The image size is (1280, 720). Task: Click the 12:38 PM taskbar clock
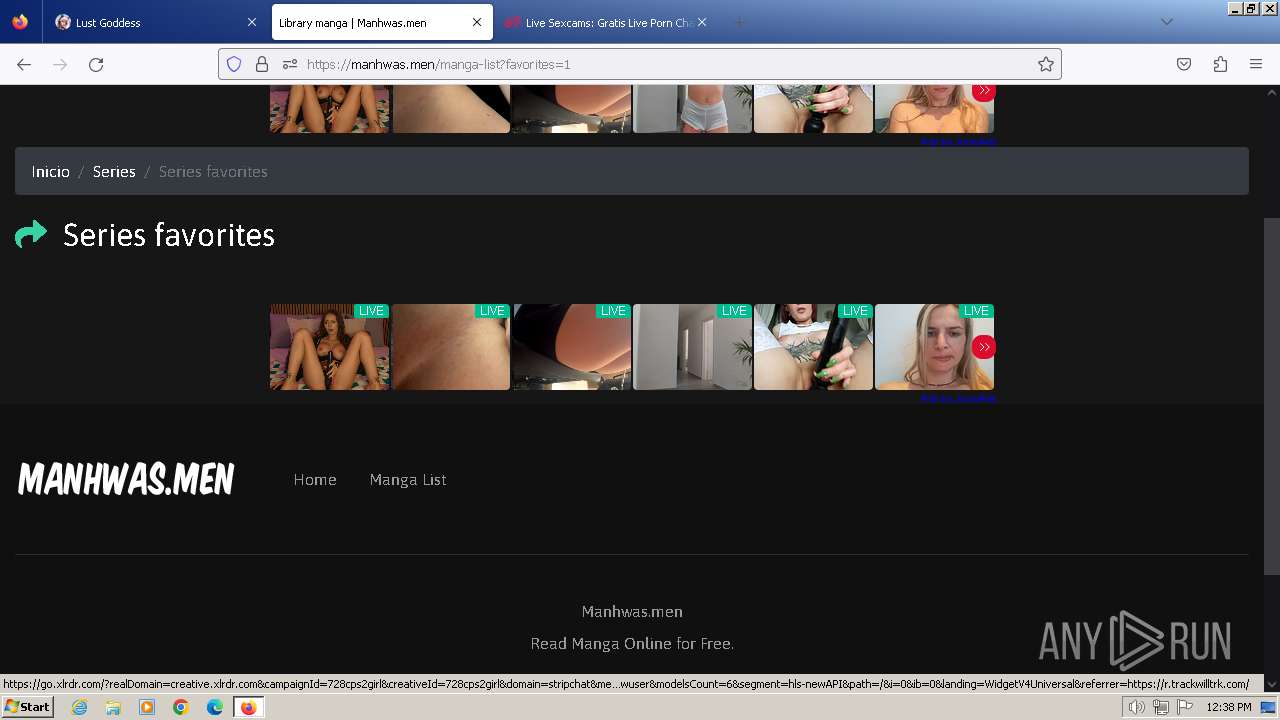pyautogui.click(x=1229, y=707)
